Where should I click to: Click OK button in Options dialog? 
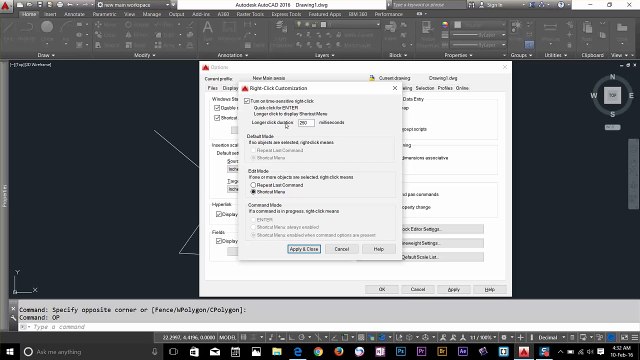click(382, 289)
